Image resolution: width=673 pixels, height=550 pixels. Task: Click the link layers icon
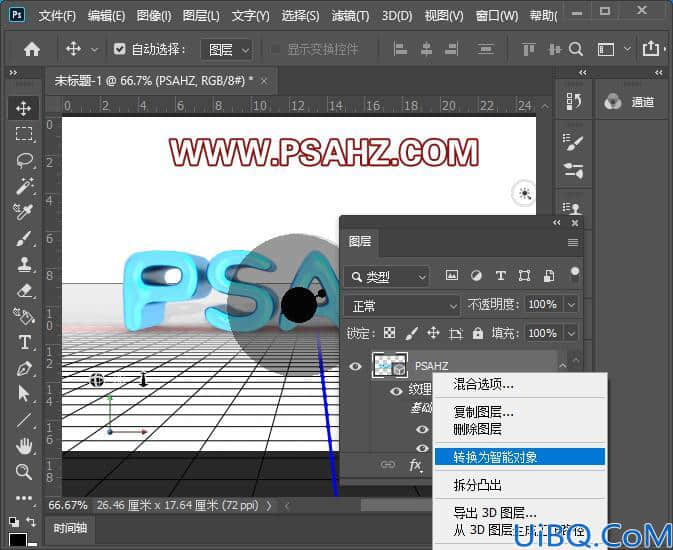(x=388, y=464)
